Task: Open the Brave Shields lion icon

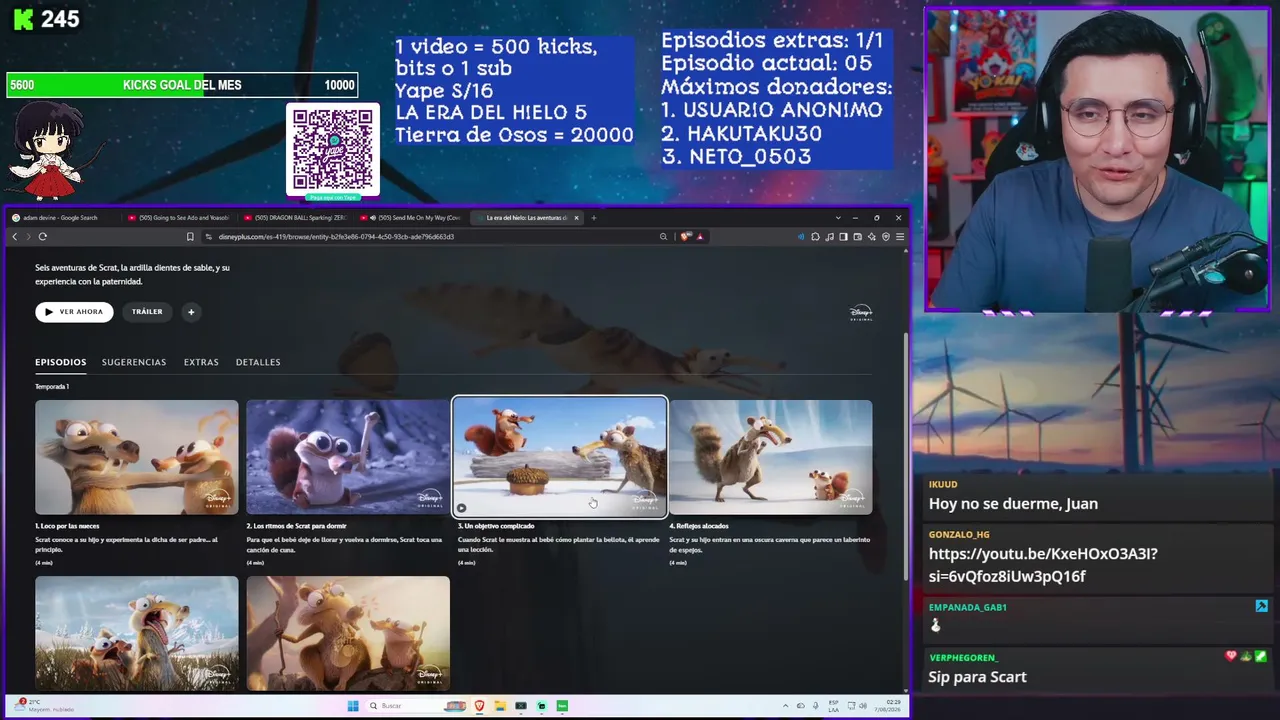Action: click(685, 237)
